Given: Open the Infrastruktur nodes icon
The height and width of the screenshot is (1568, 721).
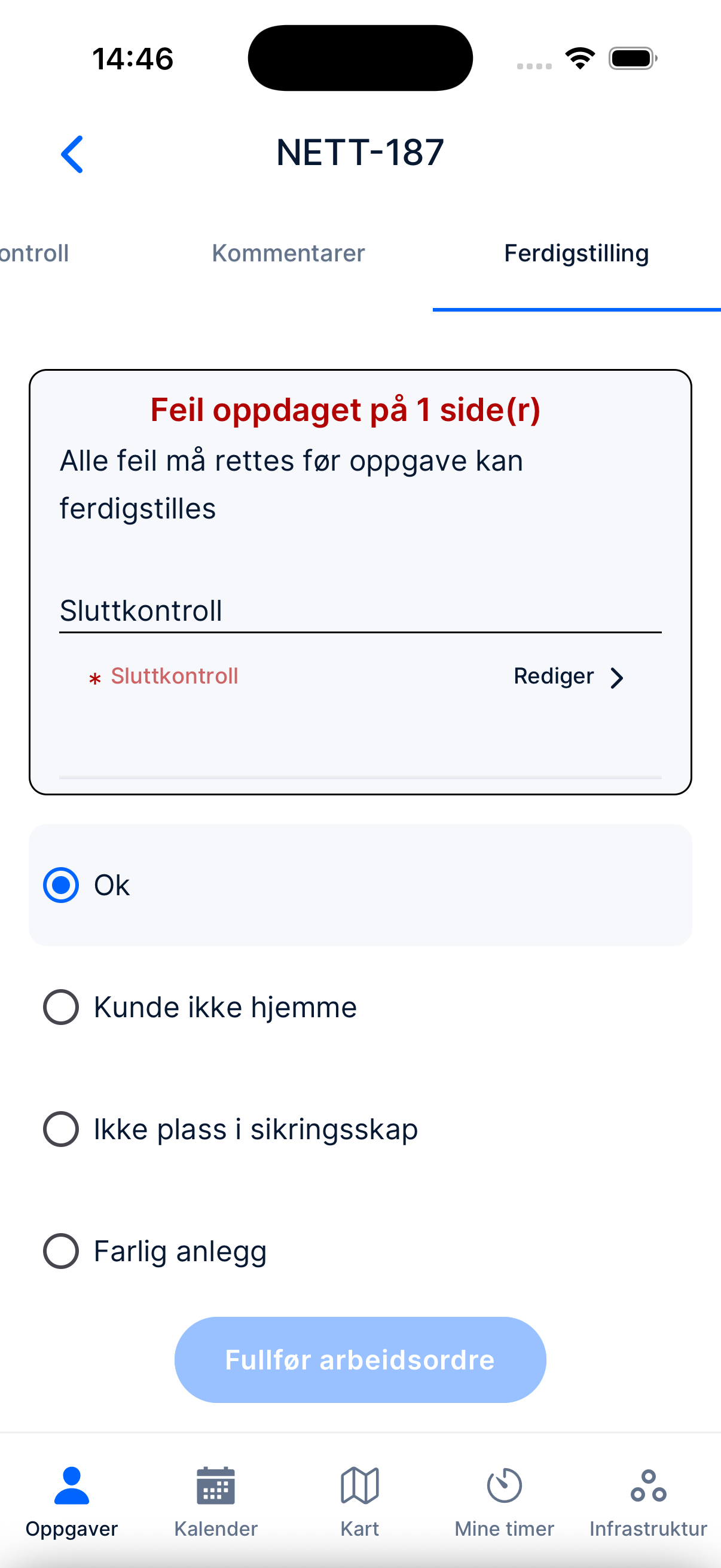Looking at the screenshot, I should click(x=649, y=1486).
